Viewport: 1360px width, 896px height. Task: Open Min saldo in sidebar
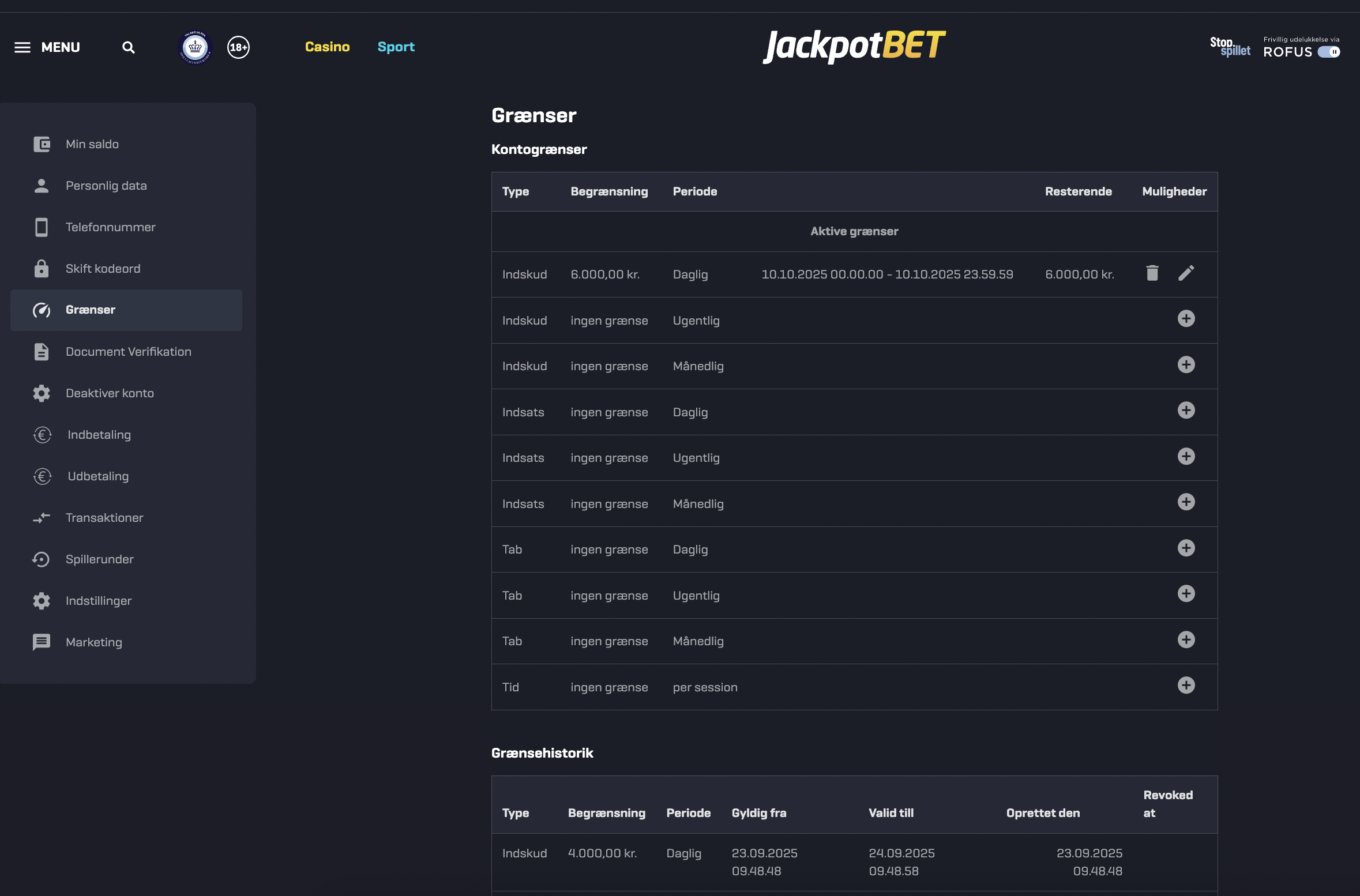92,144
